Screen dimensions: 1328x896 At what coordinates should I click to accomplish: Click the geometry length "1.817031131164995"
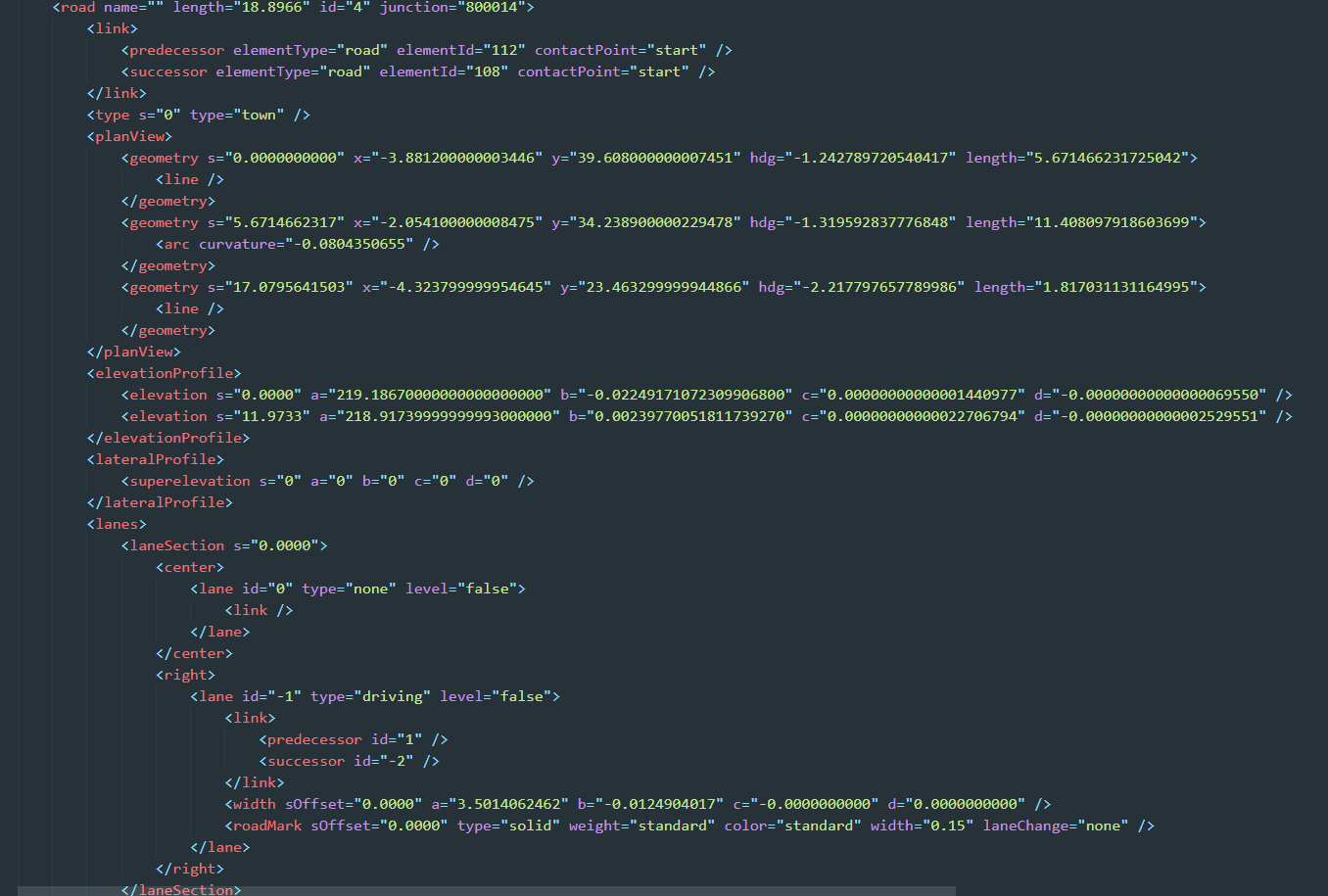tap(1116, 287)
